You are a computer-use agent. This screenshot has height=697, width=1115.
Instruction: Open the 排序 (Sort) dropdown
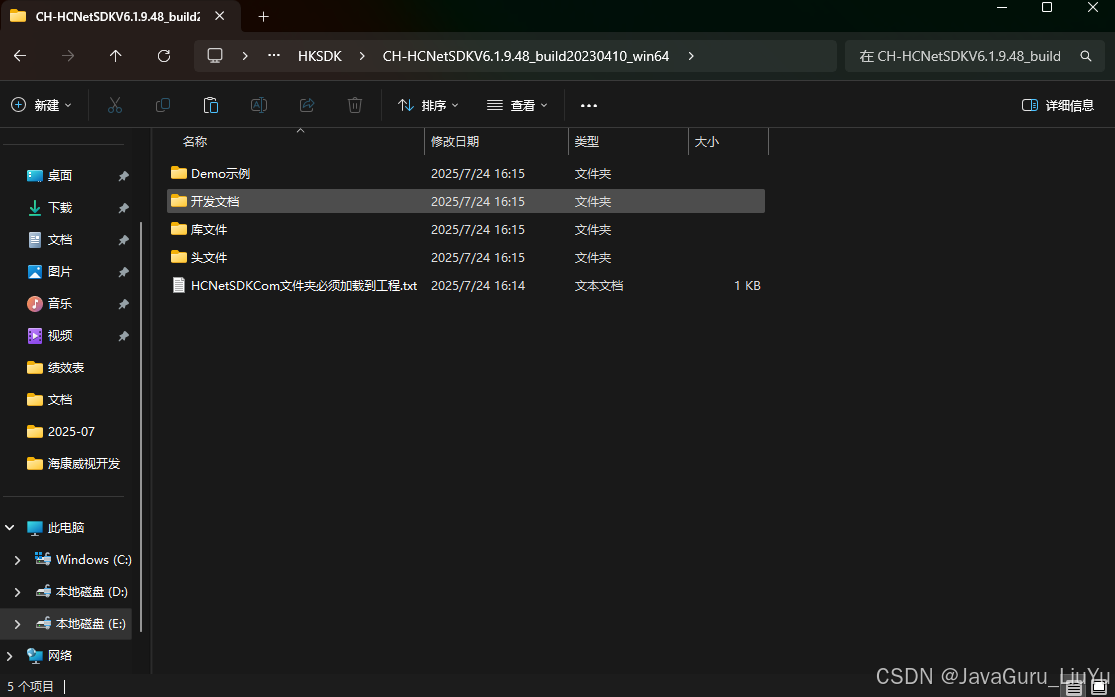pyautogui.click(x=428, y=105)
